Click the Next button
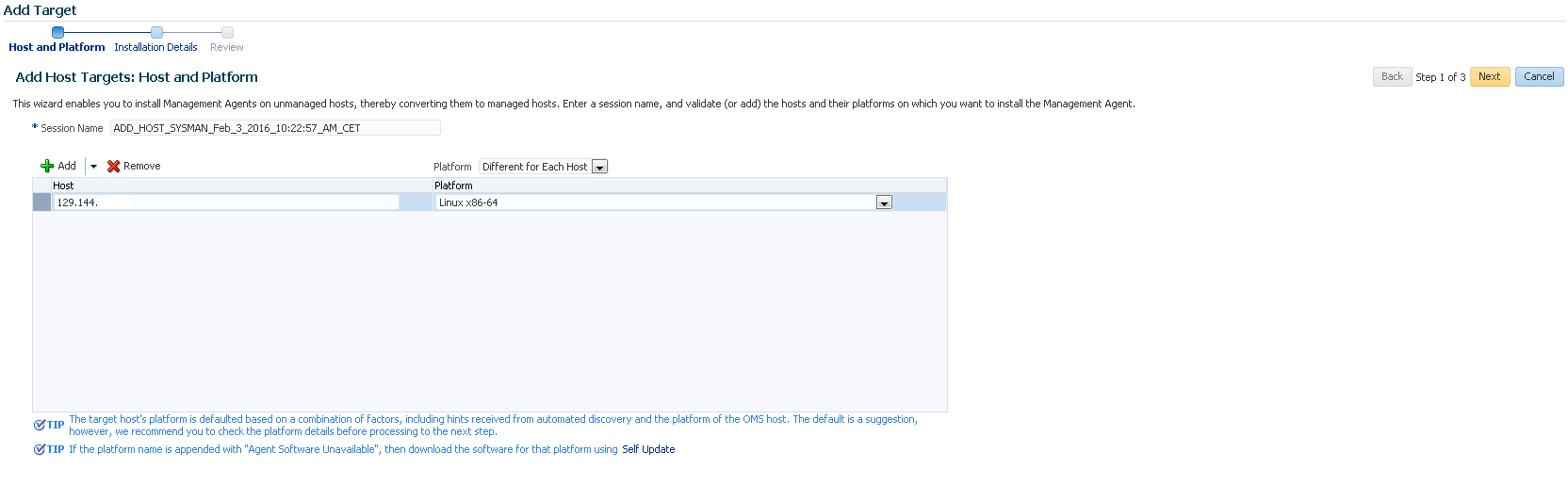 point(1490,77)
